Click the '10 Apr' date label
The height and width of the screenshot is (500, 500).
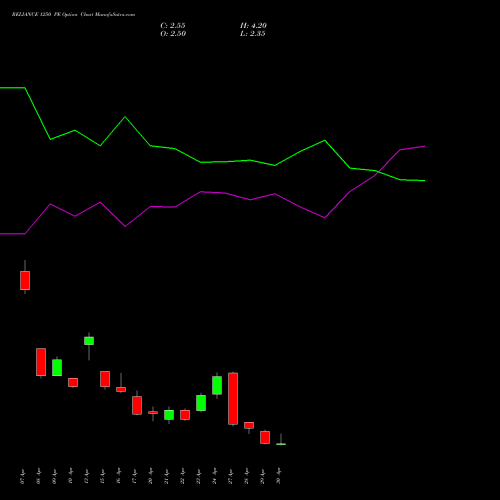71,476
